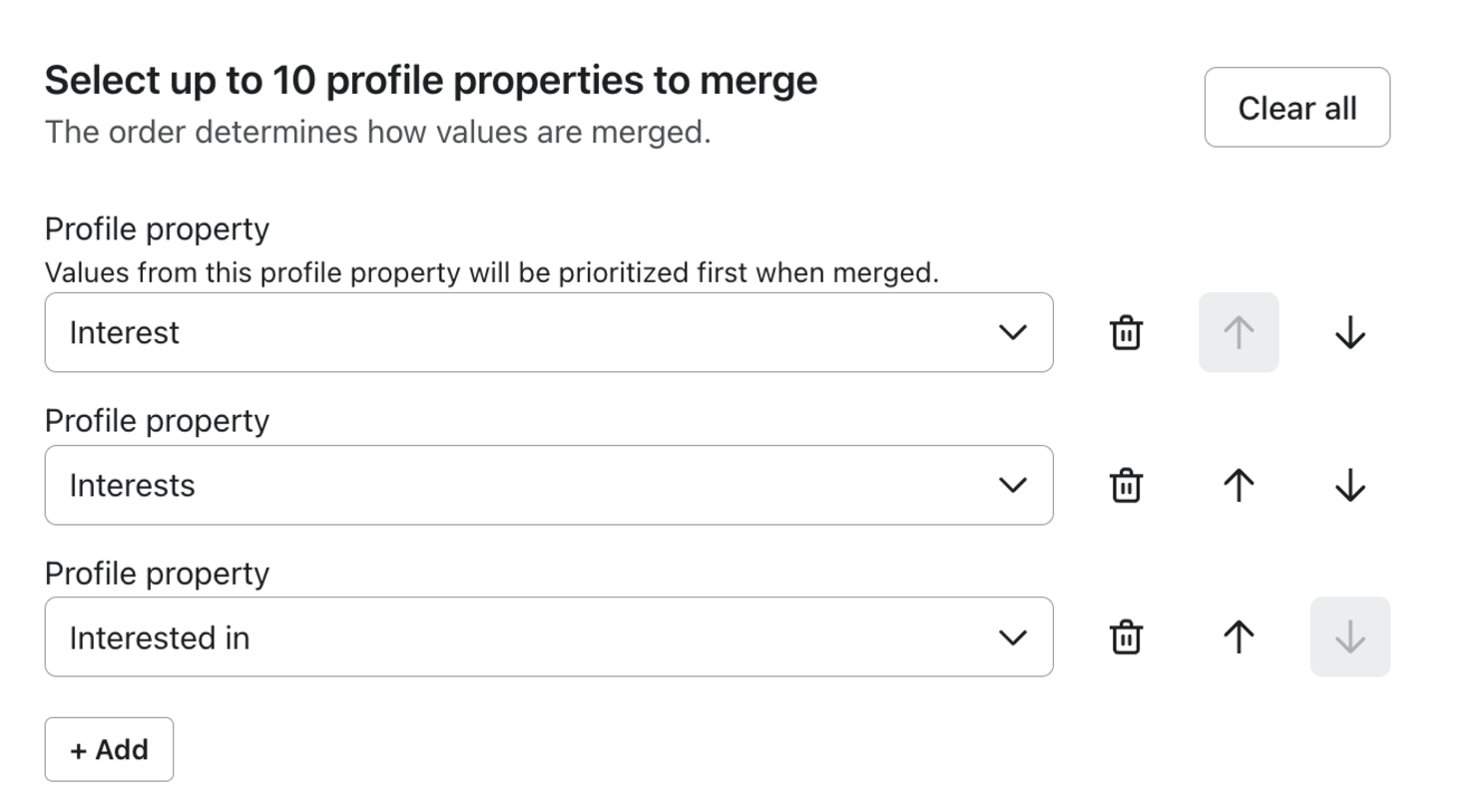Click the prioritized-first helper text
Viewport: 1483px width, 812px height.
[491, 273]
